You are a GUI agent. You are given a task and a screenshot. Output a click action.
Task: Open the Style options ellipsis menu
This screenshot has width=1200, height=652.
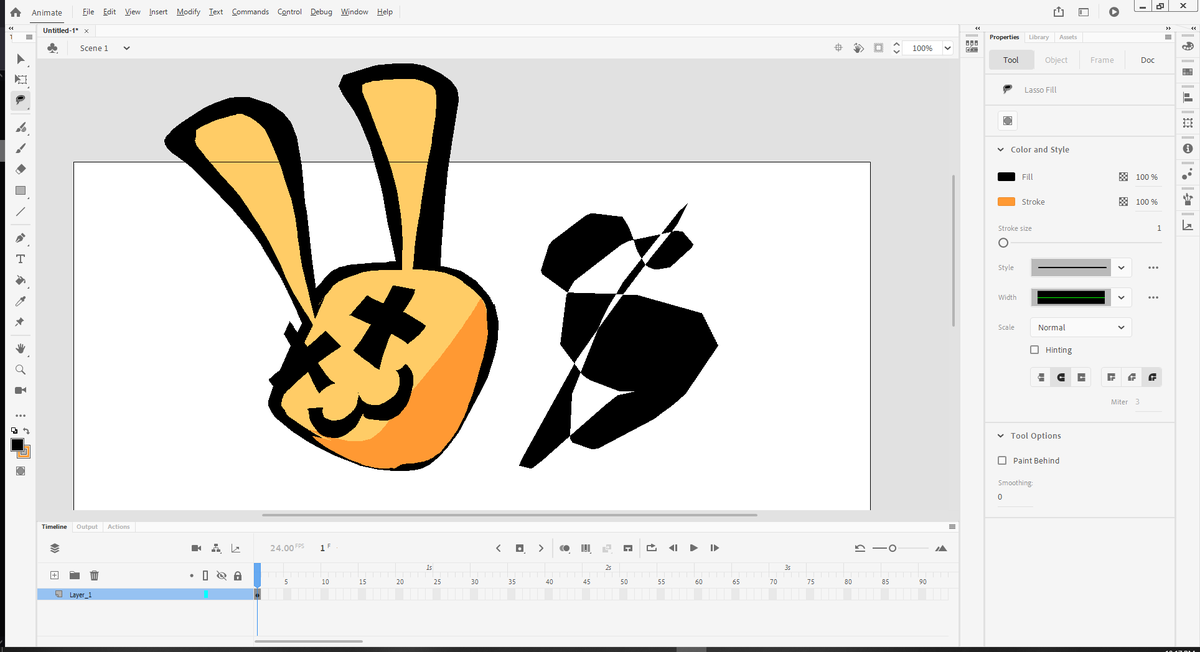click(x=1153, y=268)
